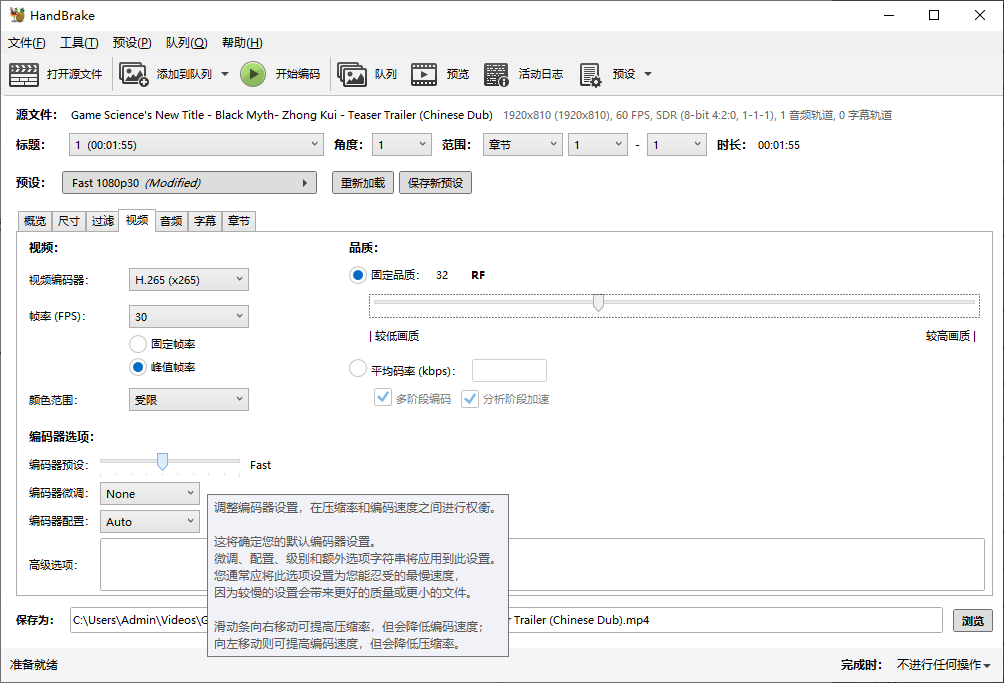Expand the Add to Queue dropdown arrow

pyautogui.click(x=225, y=74)
